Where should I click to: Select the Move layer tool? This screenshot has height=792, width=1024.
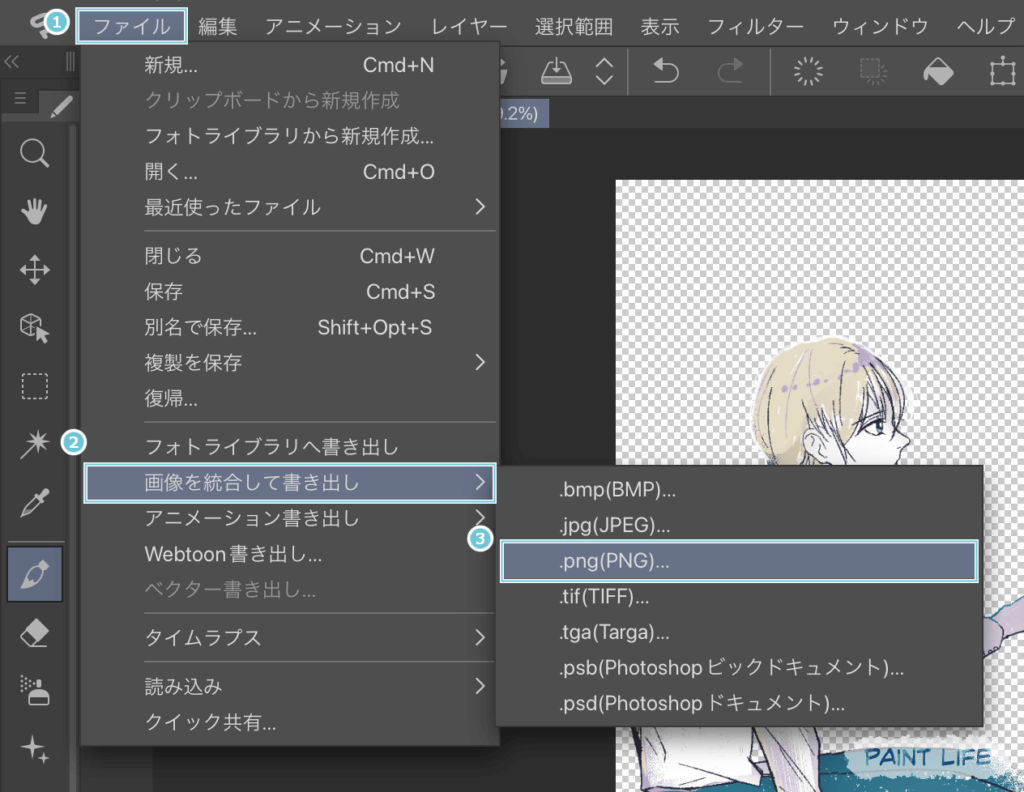(x=35, y=269)
